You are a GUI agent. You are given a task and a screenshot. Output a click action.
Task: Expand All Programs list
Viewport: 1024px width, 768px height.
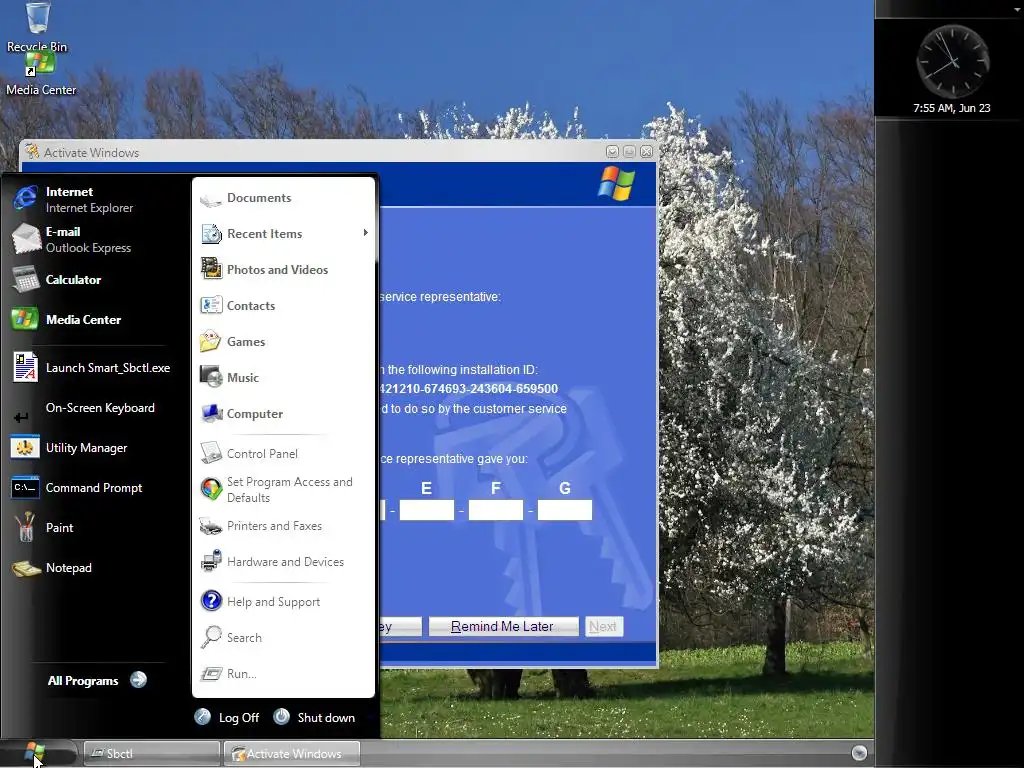pyautogui.click(x=97, y=680)
